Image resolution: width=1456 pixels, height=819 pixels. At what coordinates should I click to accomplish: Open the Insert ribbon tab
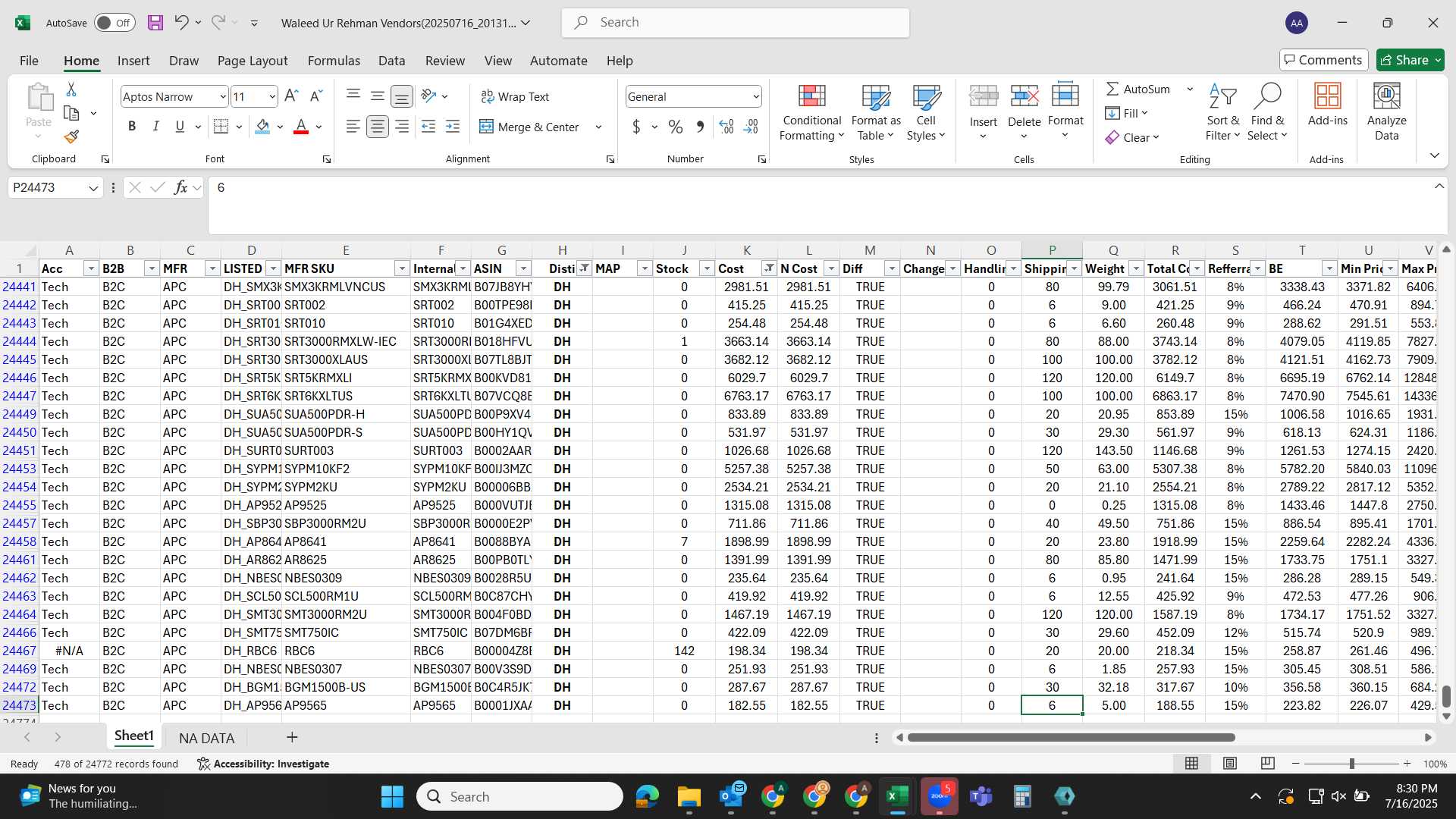pyautogui.click(x=133, y=61)
